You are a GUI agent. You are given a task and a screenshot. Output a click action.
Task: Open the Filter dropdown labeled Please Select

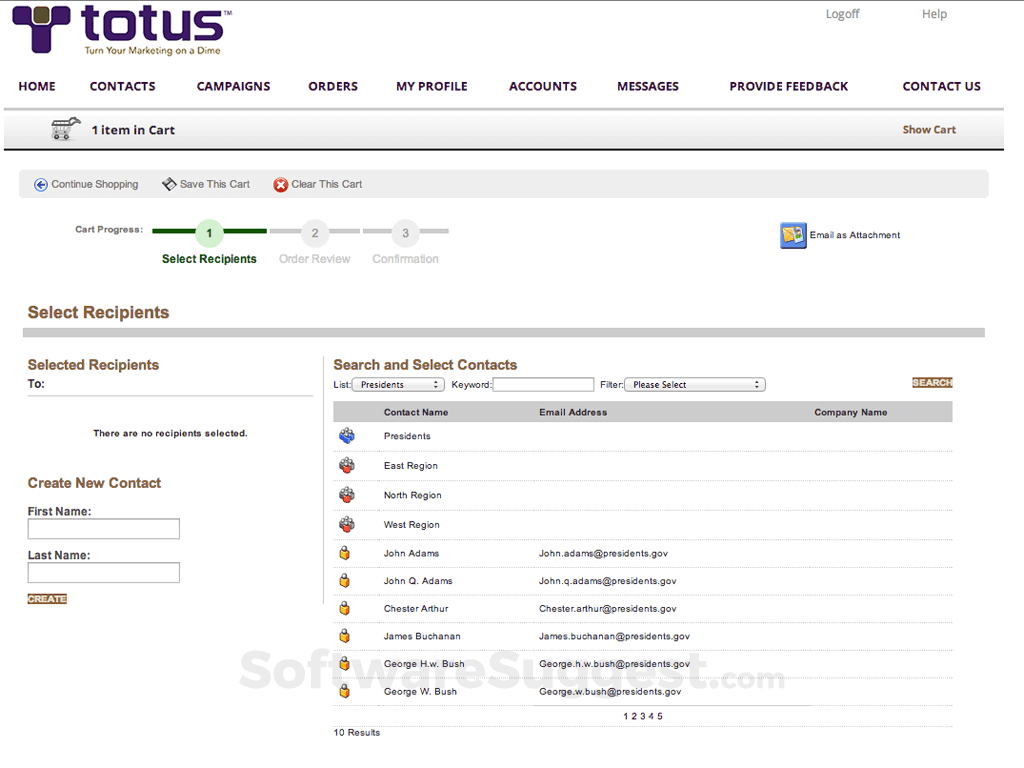pos(694,384)
